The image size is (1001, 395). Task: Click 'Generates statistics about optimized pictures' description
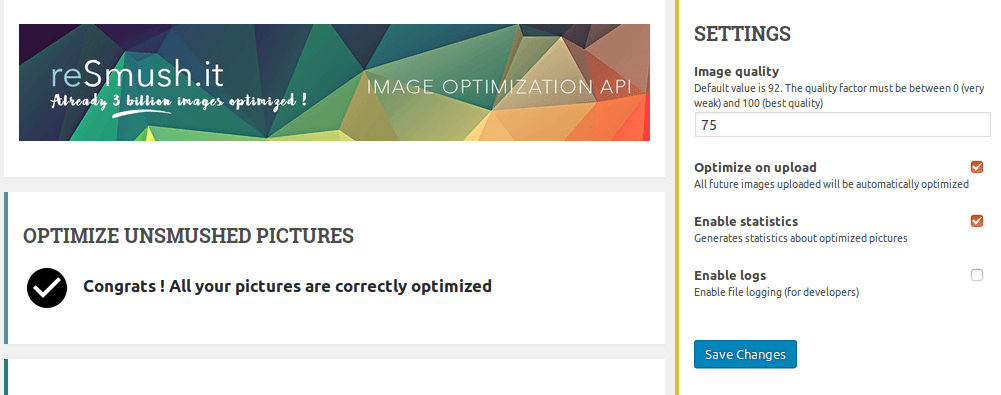pos(801,238)
